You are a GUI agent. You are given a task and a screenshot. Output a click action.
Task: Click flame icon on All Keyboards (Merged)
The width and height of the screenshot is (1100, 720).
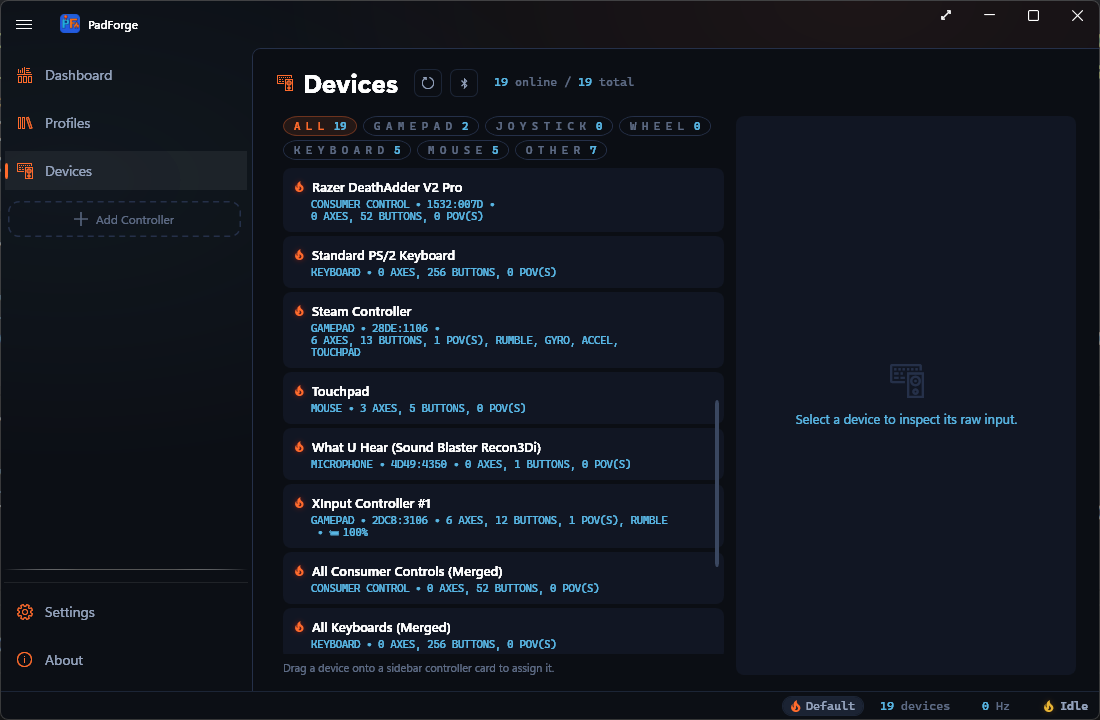300,627
